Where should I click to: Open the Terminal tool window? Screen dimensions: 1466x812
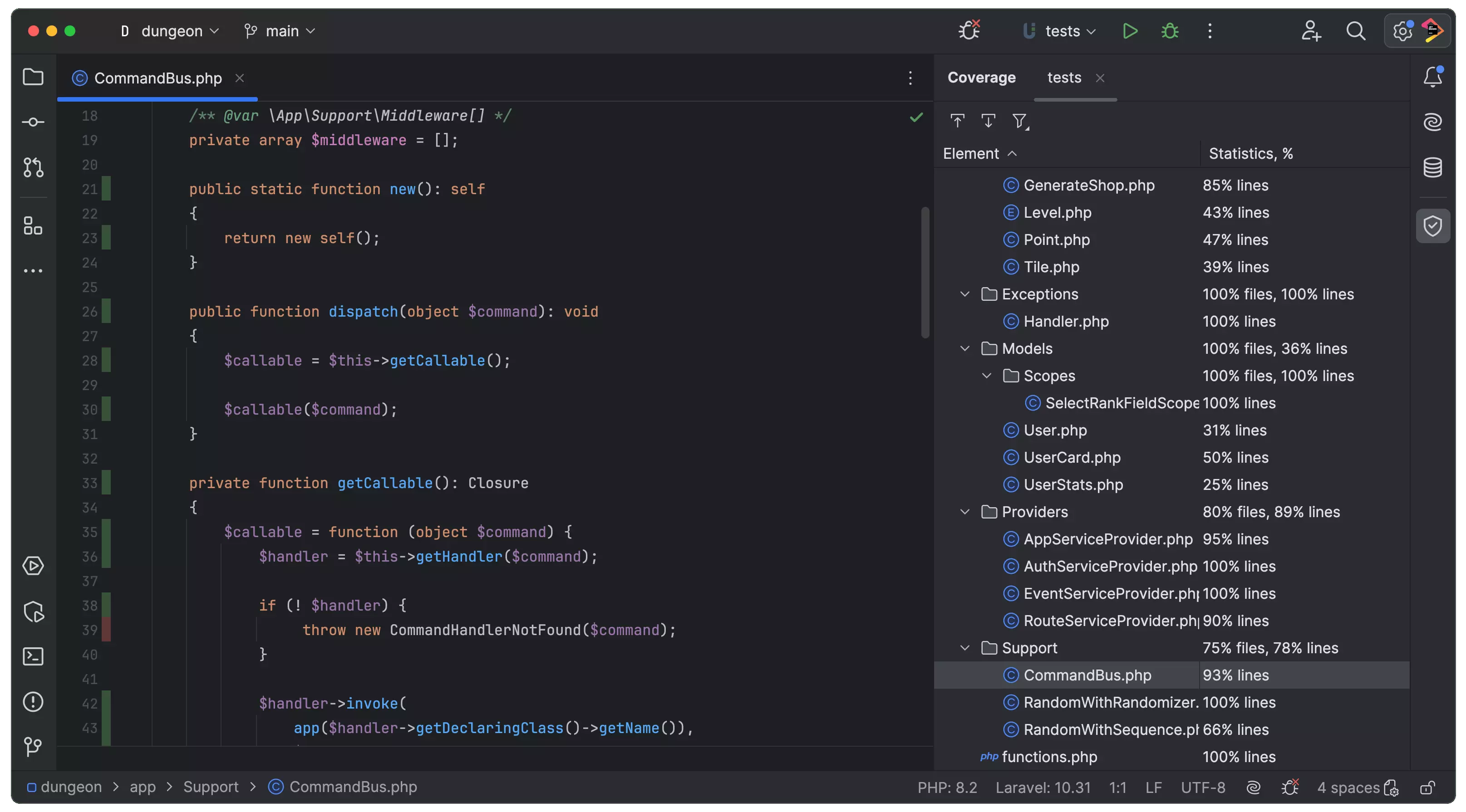[x=33, y=656]
